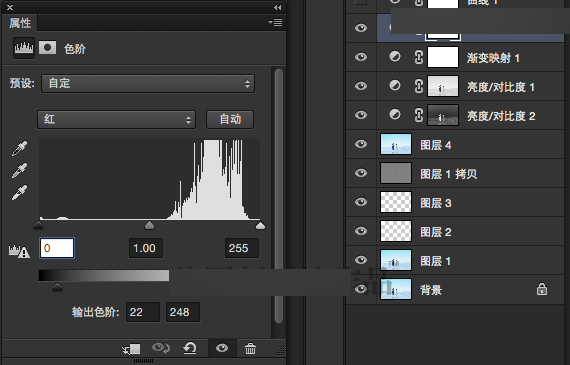This screenshot has height=365, width=570.
Task: Click the 自动 button
Action: (230, 119)
